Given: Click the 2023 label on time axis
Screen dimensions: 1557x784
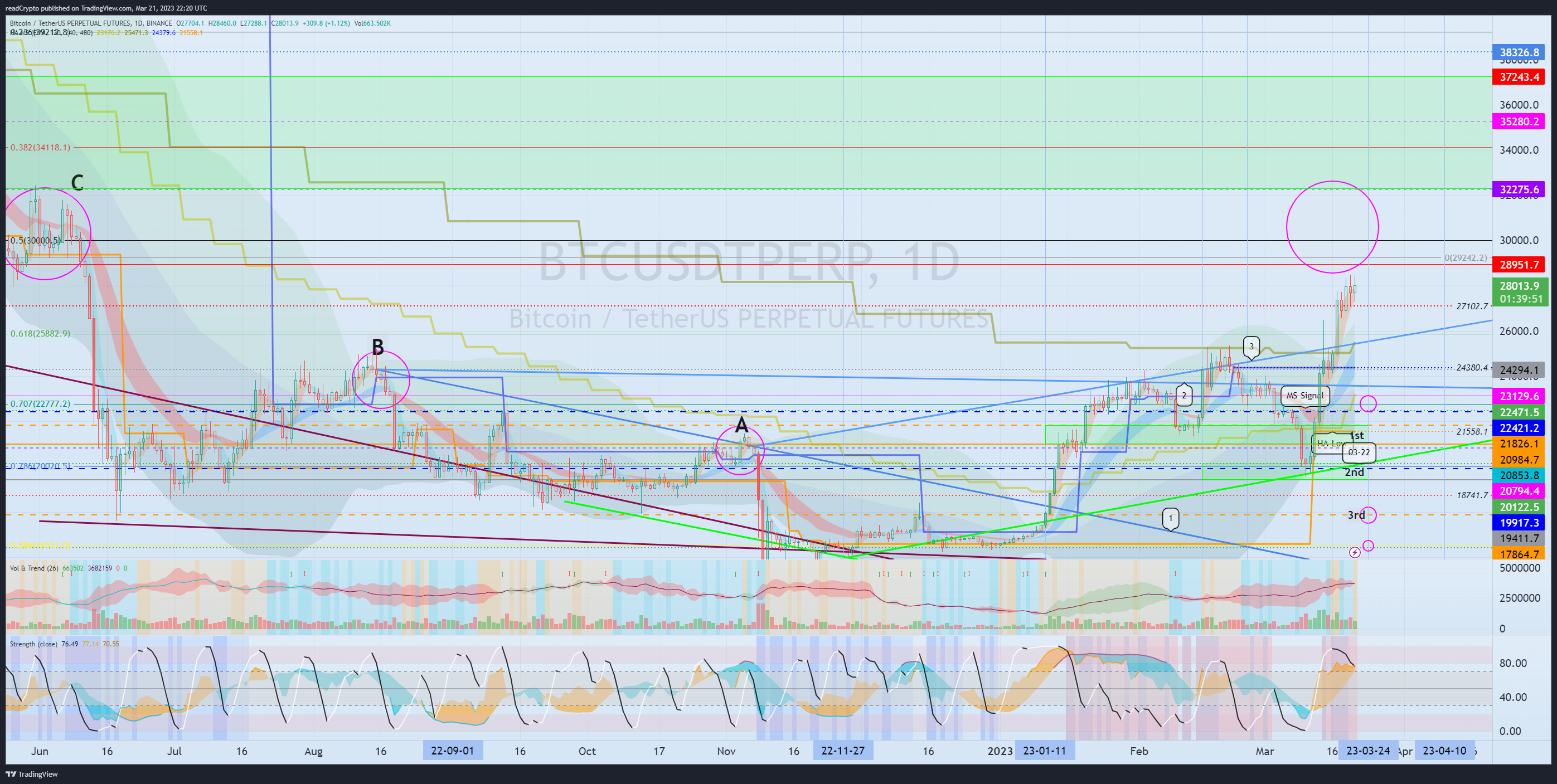Looking at the screenshot, I should click(1000, 751).
